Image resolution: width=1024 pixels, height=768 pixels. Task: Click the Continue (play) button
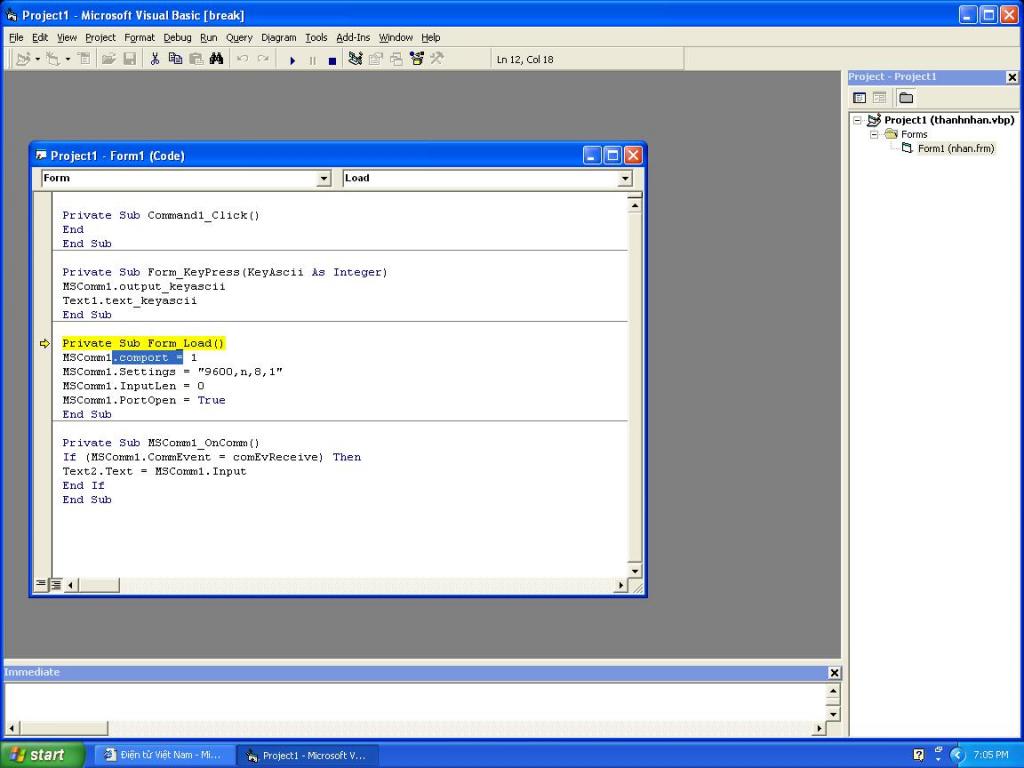click(292, 60)
